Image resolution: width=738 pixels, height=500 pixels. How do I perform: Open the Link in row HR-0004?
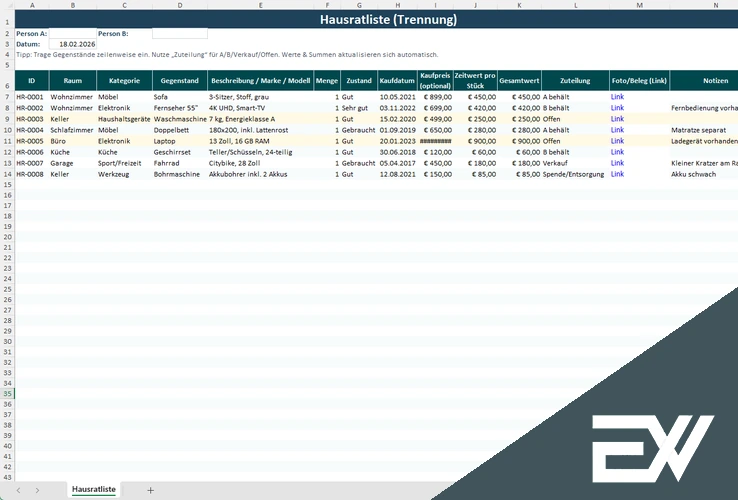click(617, 130)
